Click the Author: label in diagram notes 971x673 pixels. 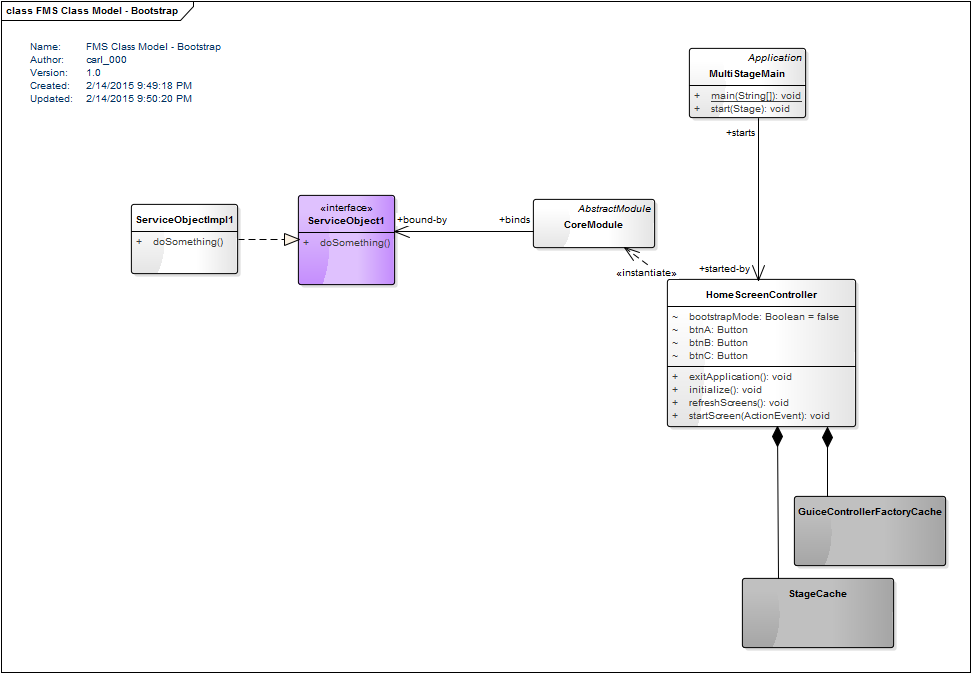point(47,59)
